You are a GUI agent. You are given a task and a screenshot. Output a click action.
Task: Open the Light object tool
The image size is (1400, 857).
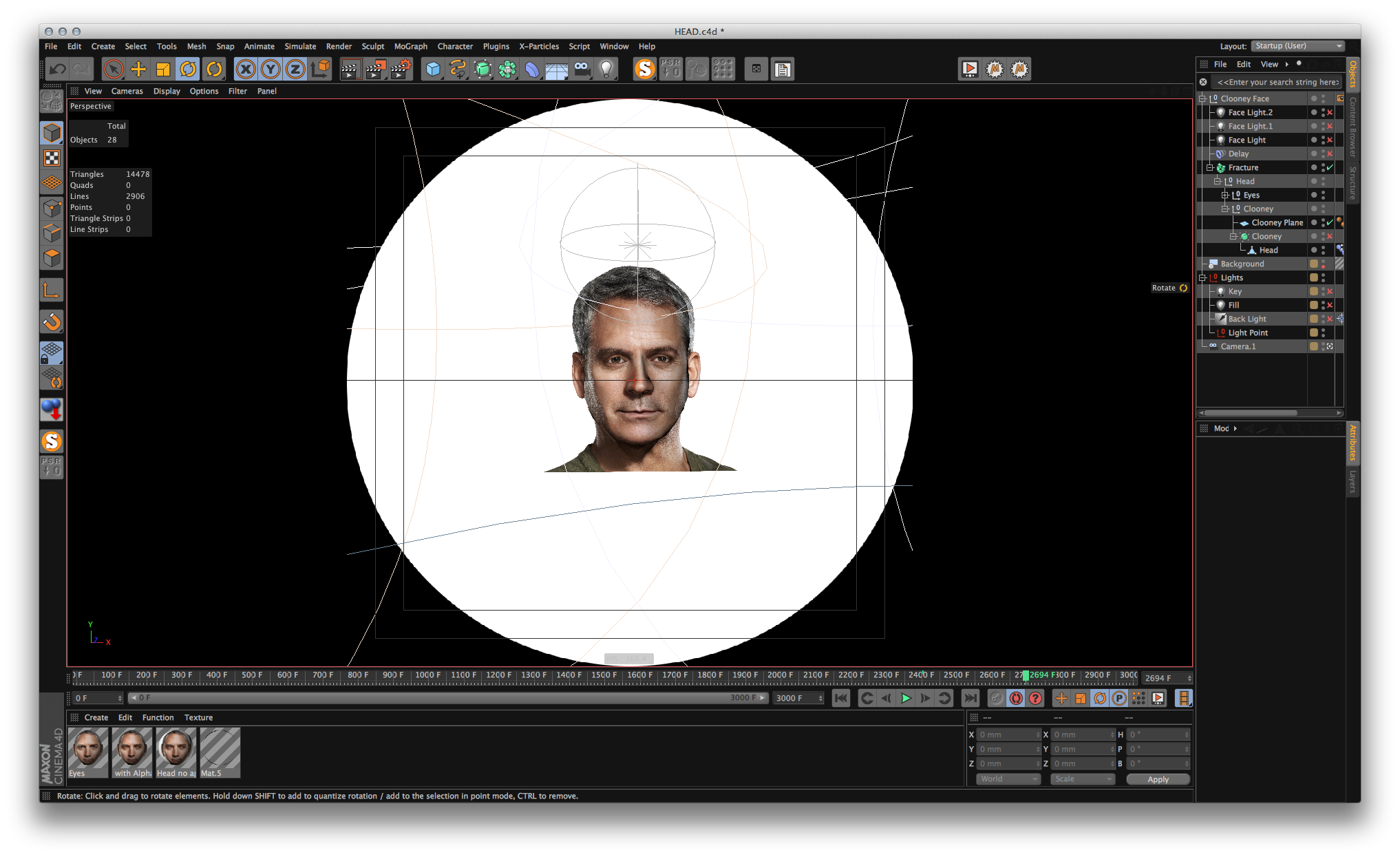pyautogui.click(x=606, y=69)
